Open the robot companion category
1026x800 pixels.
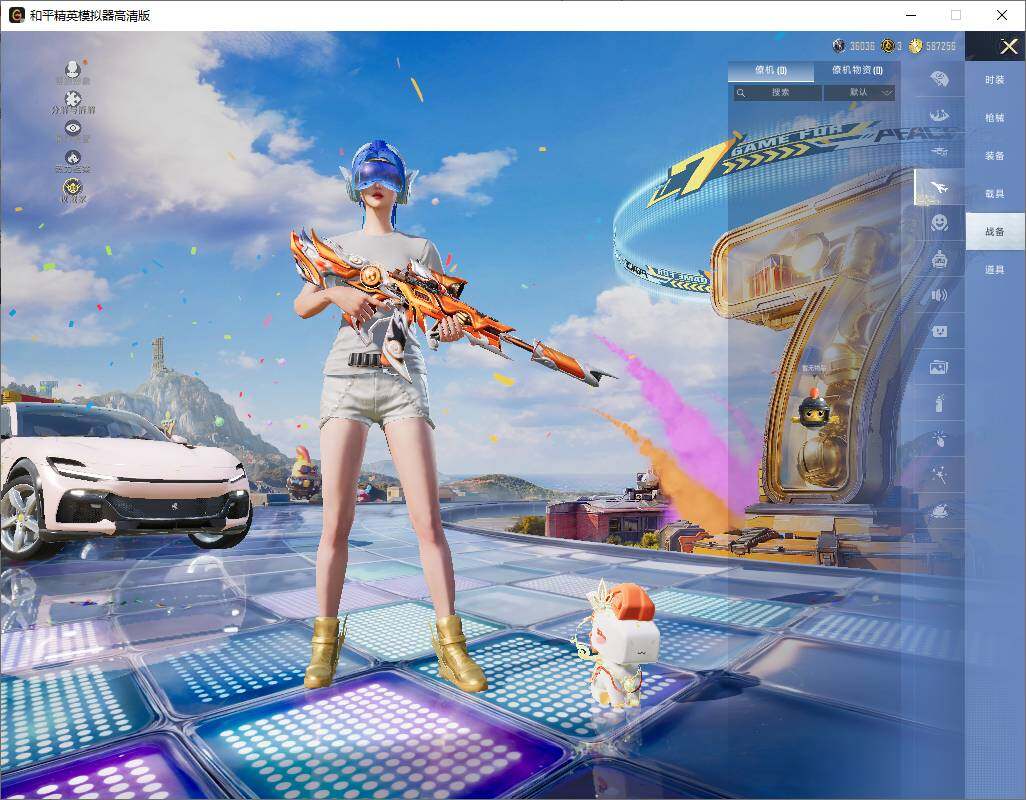point(940,260)
